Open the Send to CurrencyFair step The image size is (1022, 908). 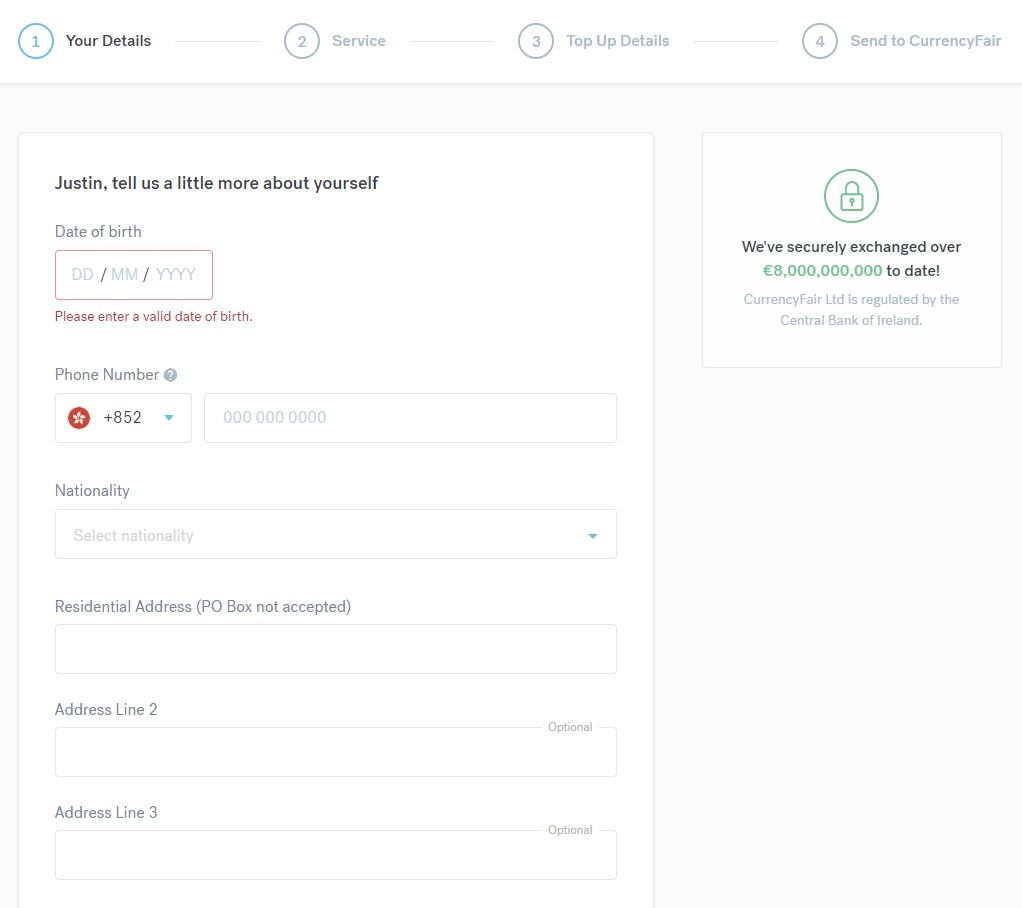point(925,41)
